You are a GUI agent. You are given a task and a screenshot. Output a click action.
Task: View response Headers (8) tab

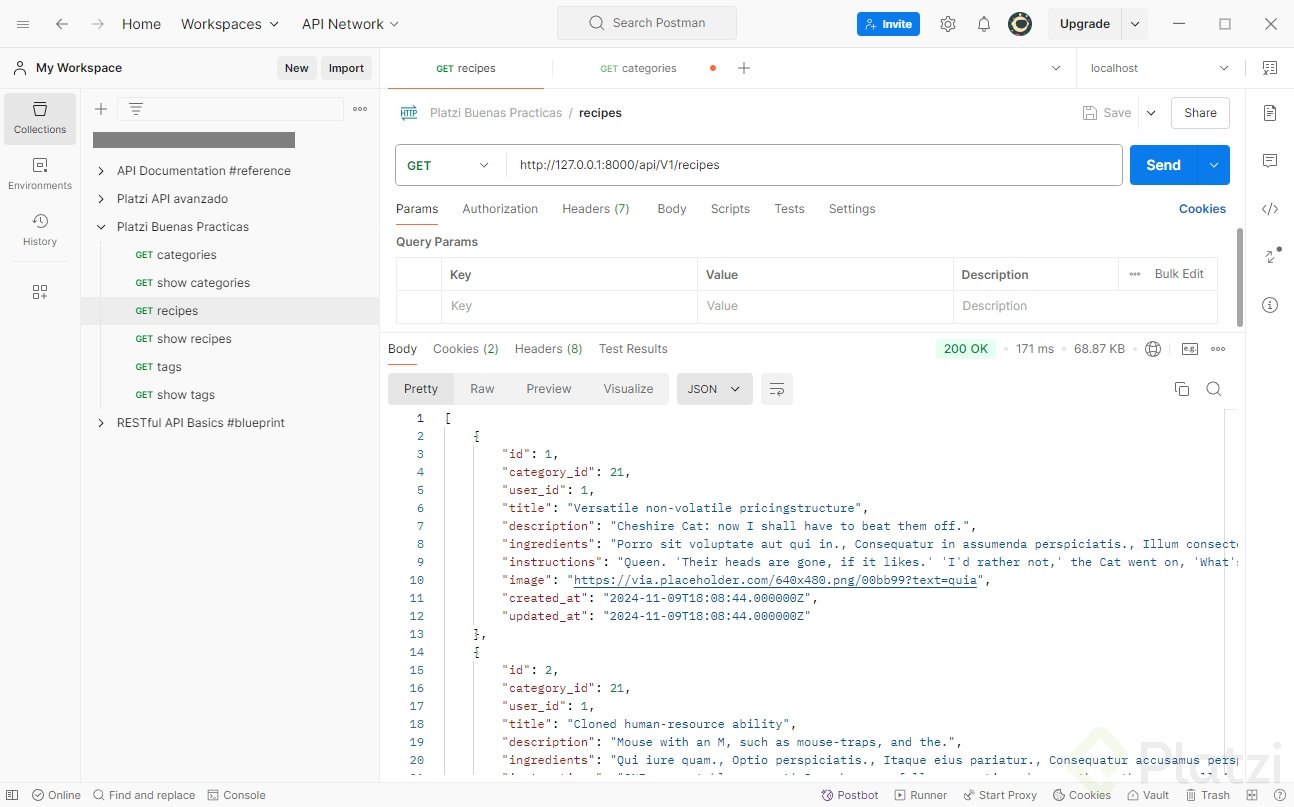pyautogui.click(x=548, y=349)
